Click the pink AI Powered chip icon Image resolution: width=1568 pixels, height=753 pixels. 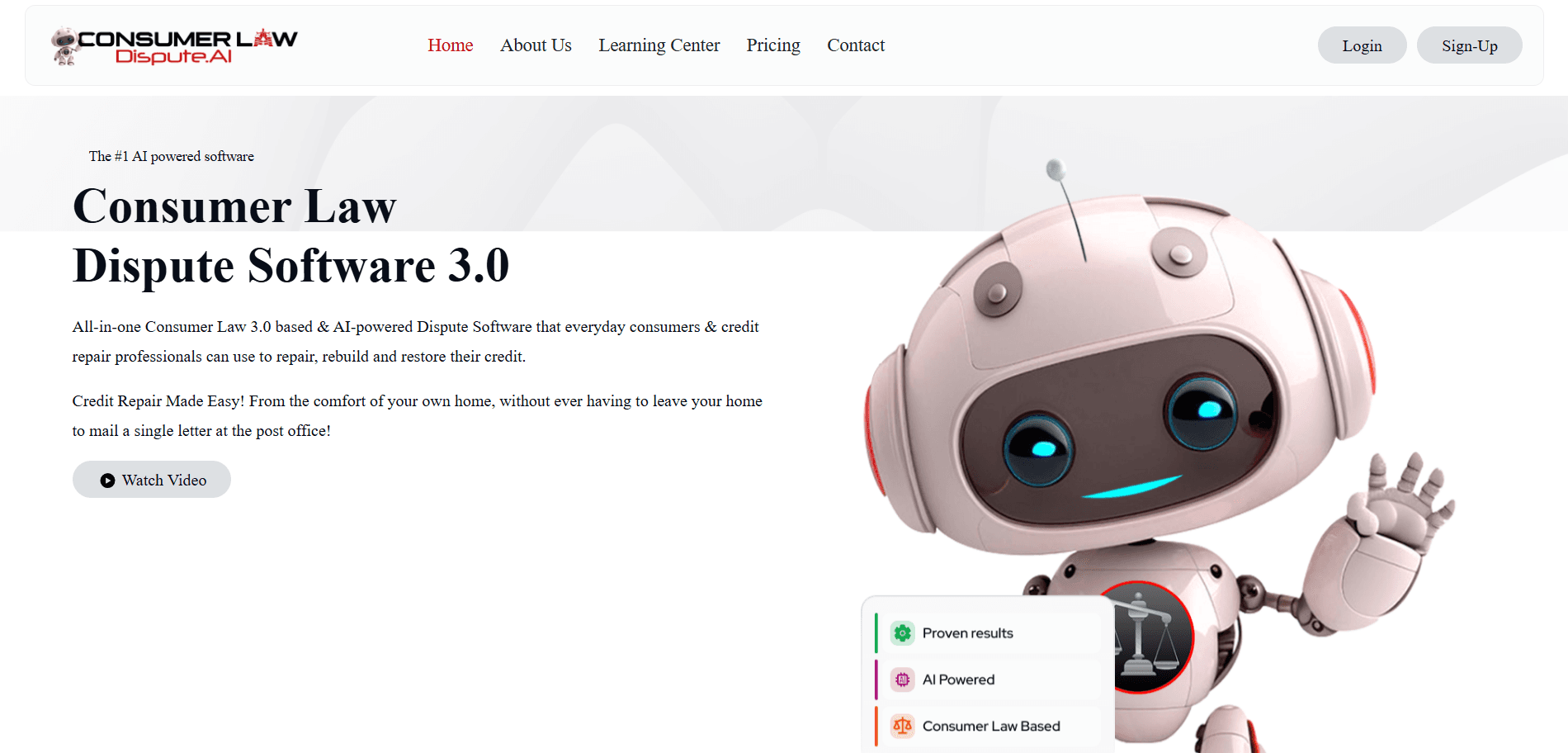pyautogui.click(x=902, y=680)
